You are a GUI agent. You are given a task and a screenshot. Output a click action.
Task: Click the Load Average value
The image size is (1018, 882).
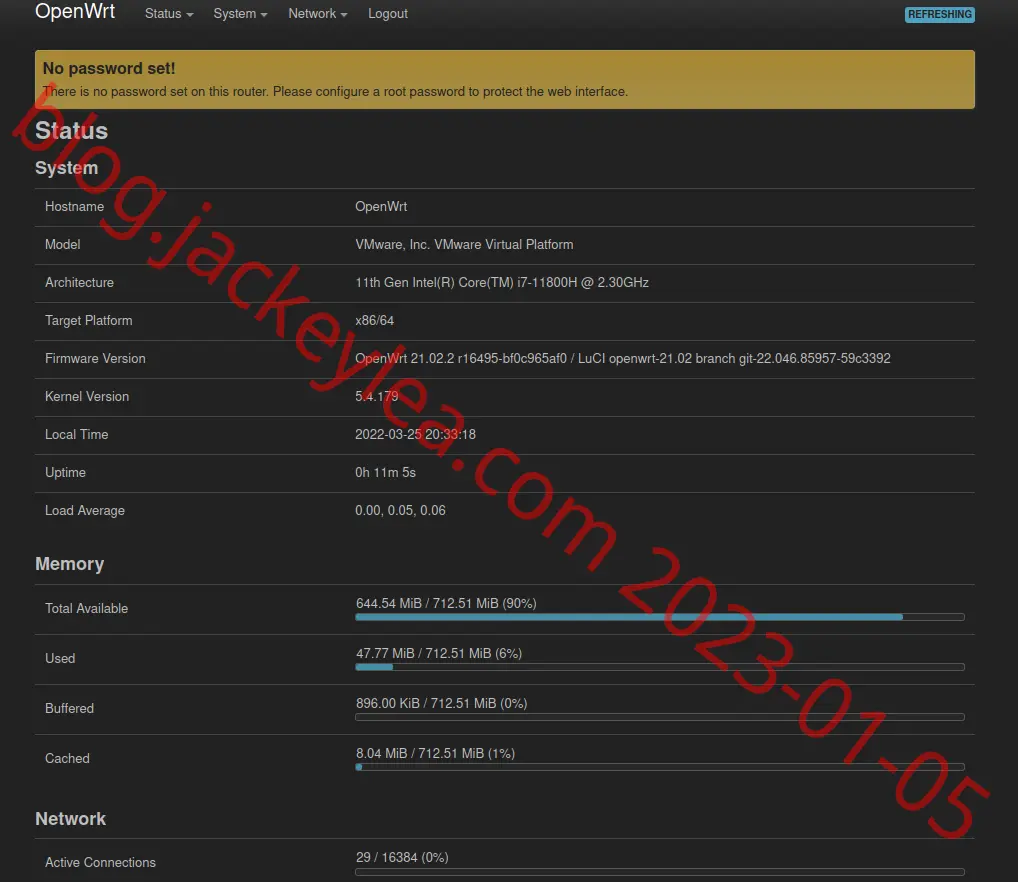(x=400, y=510)
